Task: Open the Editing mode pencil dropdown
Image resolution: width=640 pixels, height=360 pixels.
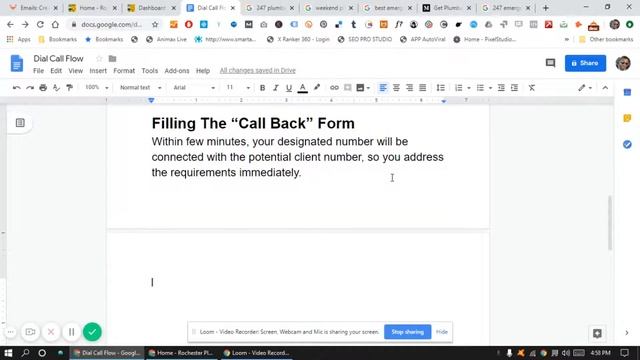Action: tap(585, 88)
